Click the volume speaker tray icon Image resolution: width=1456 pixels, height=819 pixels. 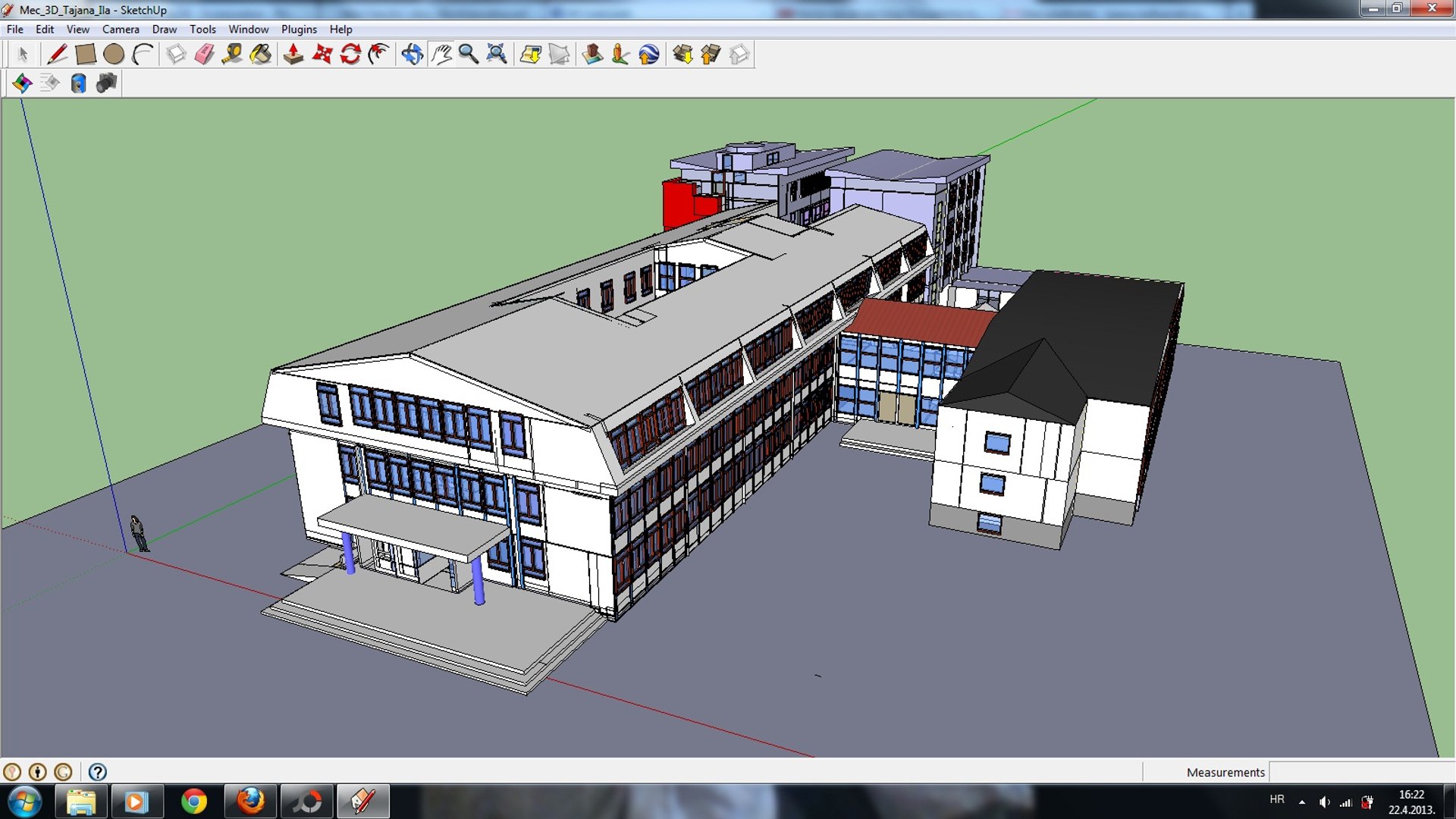[x=1324, y=802]
